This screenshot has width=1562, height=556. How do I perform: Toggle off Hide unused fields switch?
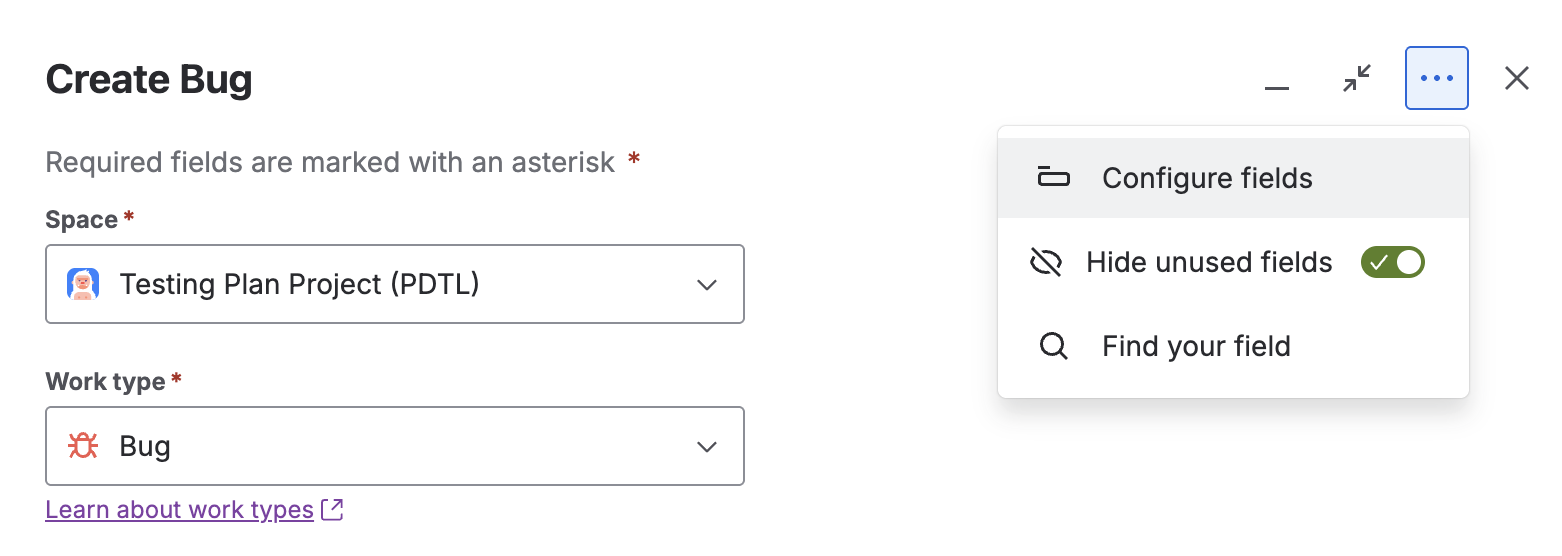(x=1392, y=263)
